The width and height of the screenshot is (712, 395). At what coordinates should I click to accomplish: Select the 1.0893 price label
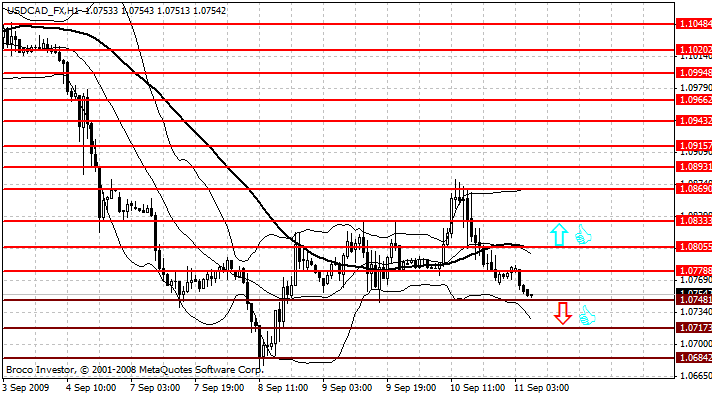click(x=694, y=167)
